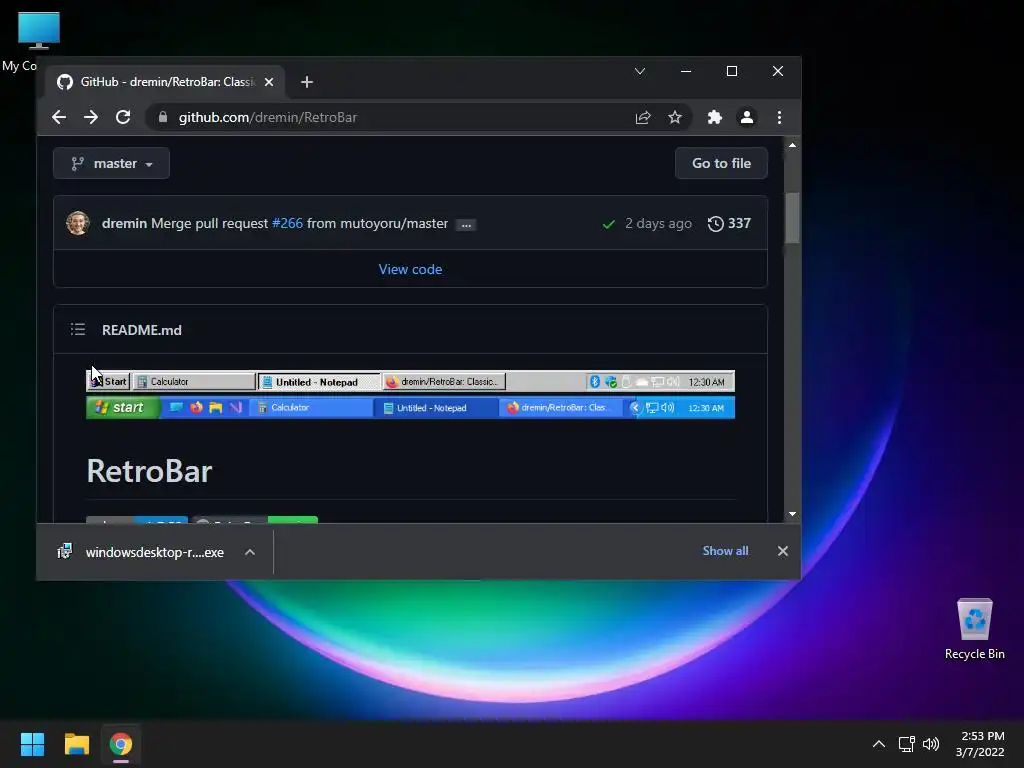Viewport: 1024px width, 768px height.
Task: Click downloaded exe file icon
Action: (65, 552)
